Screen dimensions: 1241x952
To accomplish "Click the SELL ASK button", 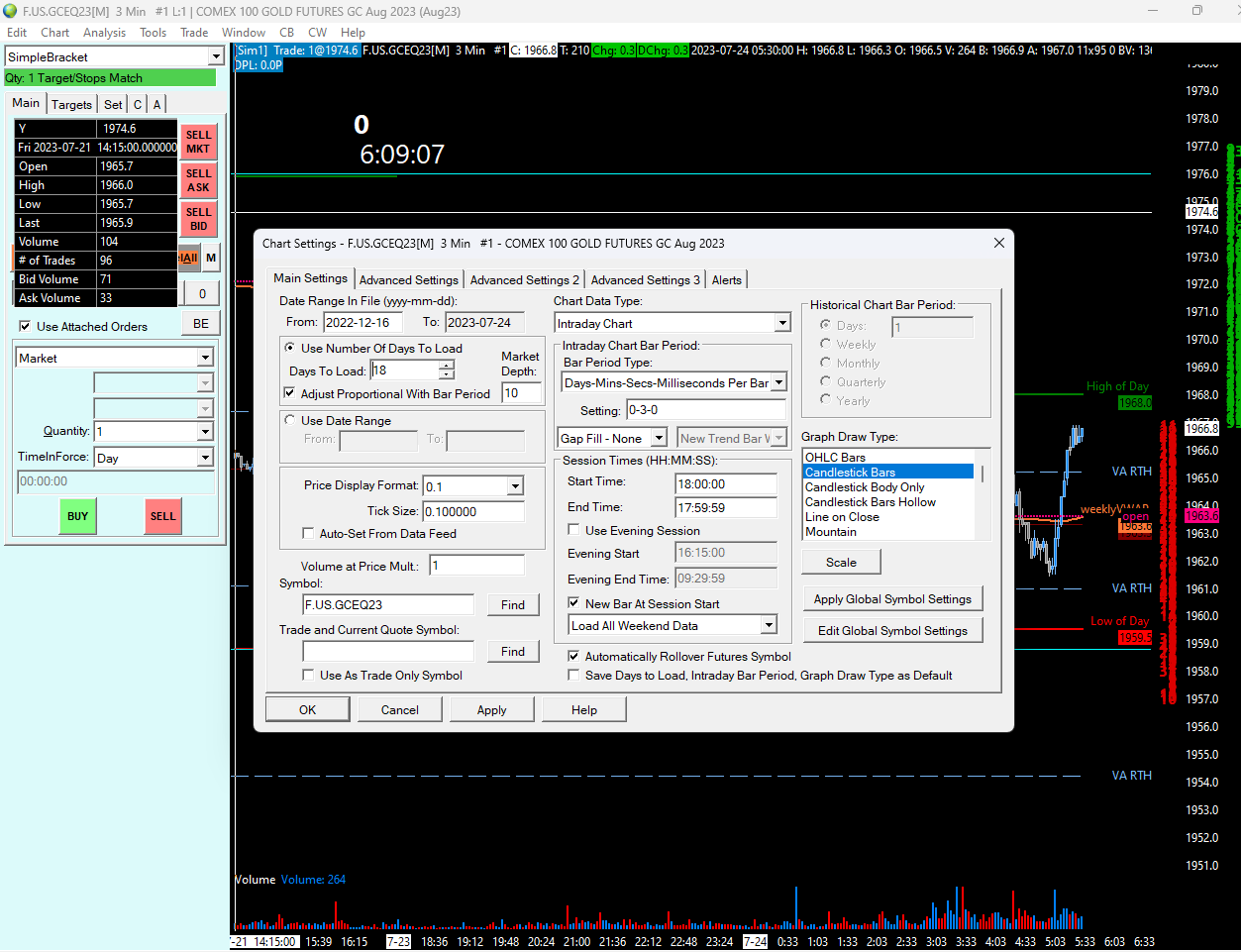I will point(198,180).
